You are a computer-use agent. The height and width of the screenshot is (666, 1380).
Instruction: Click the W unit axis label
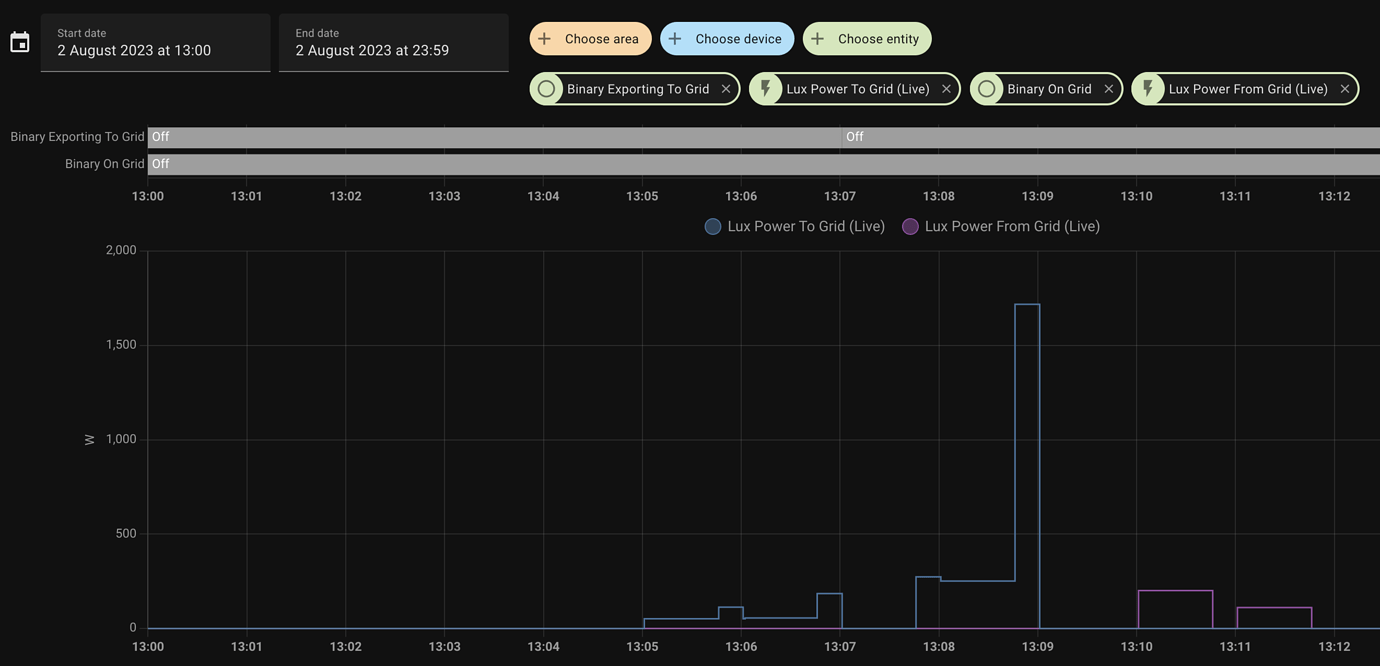pyautogui.click(x=90, y=440)
